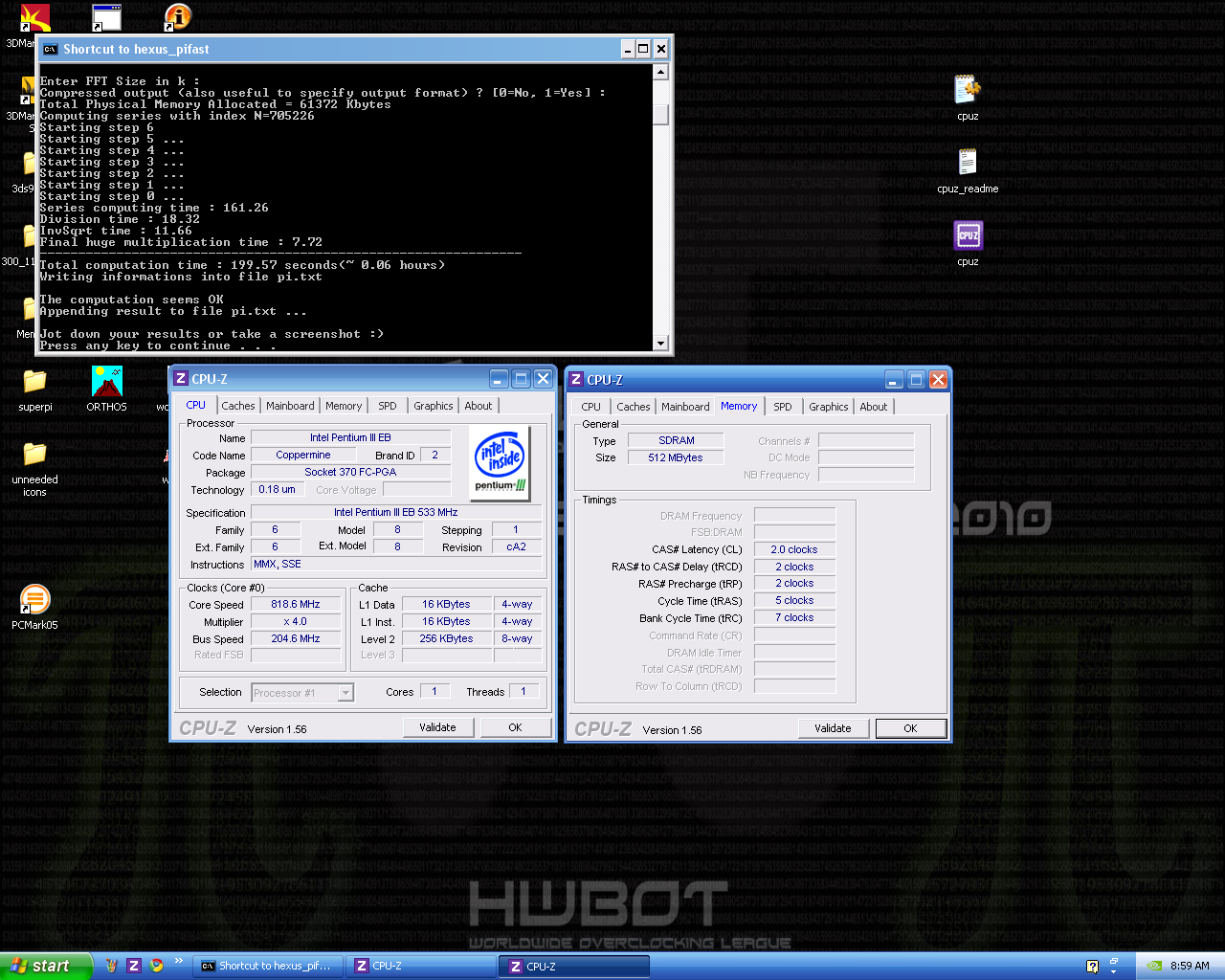Click the memory Type value 'SDRAM'
Screen dimensions: 1225x980
[x=677, y=440]
